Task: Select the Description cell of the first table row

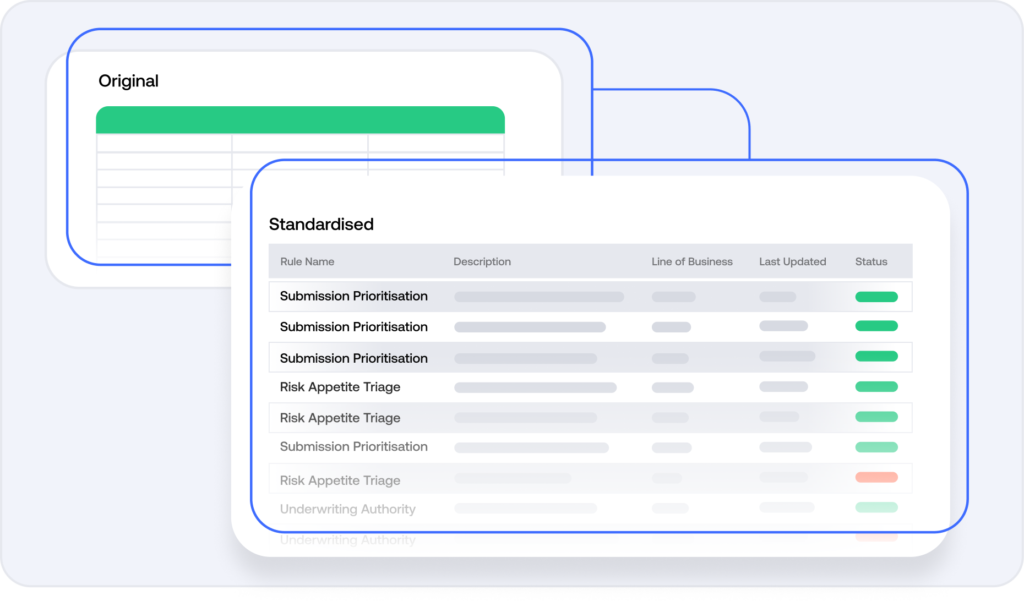Action: (540, 296)
